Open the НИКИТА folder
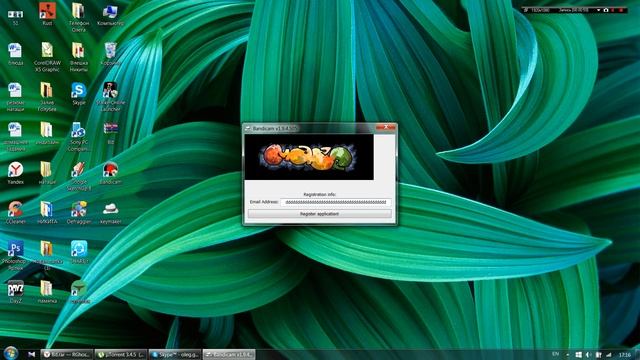This screenshot has height=360, width=640. [x=47, y=212]
